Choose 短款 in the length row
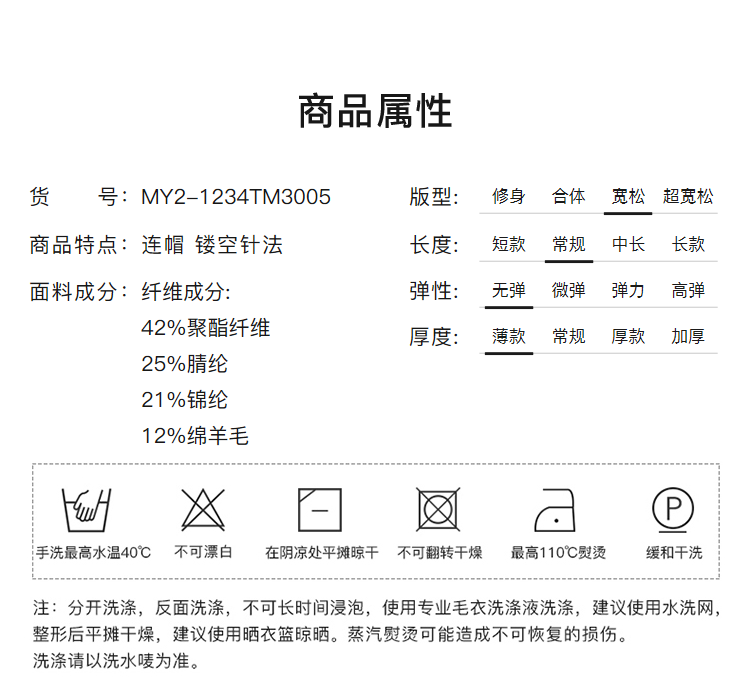Image resolution: width=750 pixels, height=680 pixels. [x=508, y=244]
